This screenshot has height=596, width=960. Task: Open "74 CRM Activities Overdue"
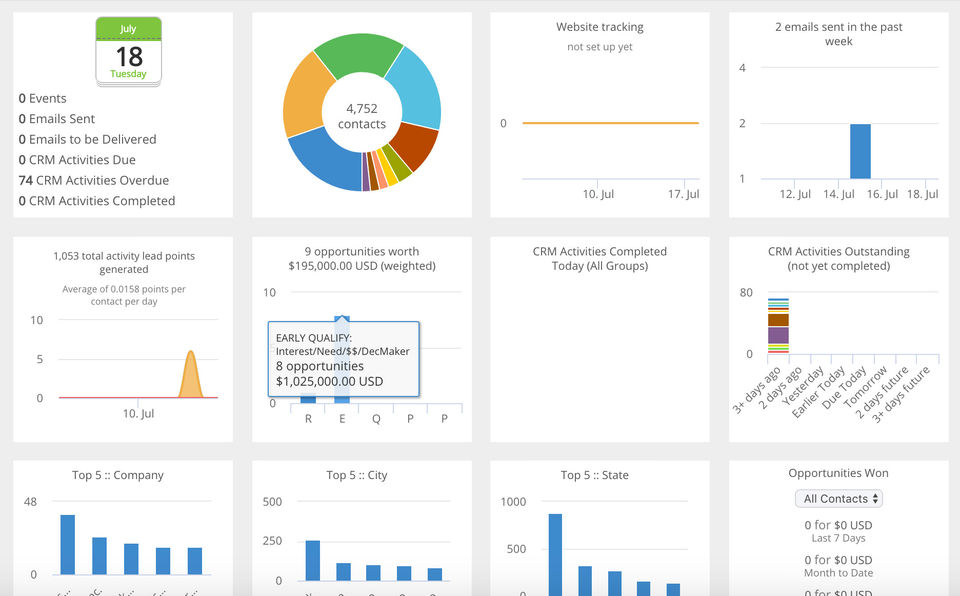click(x=94, y=180)
